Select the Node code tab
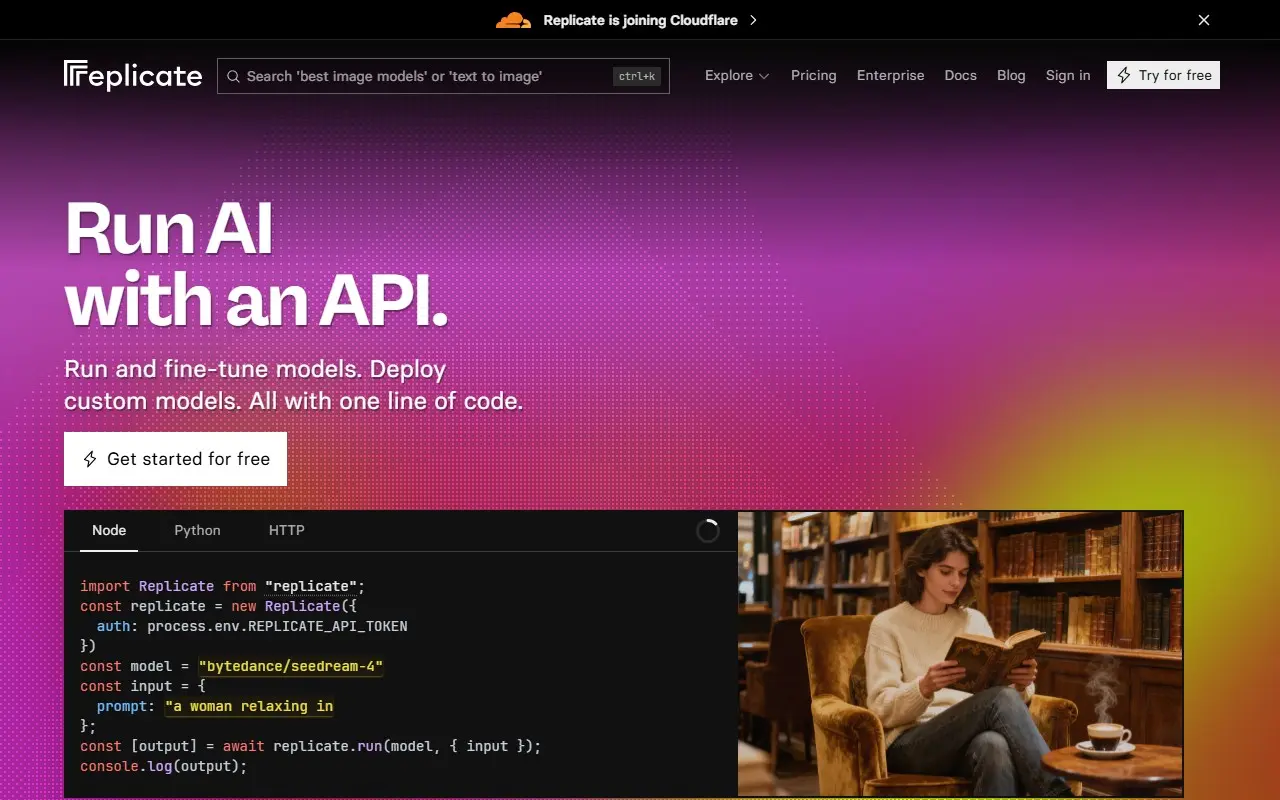 point(109,531)
